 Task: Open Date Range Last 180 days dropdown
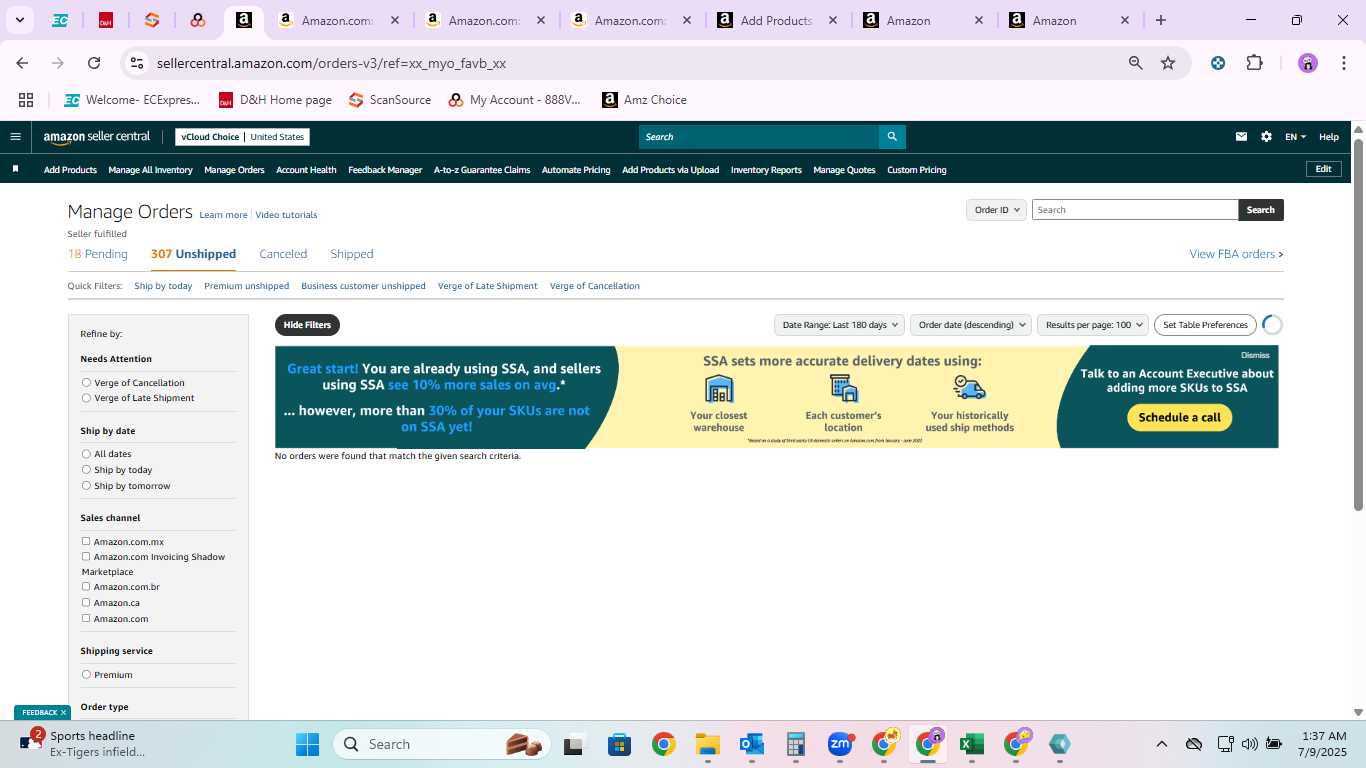coord(839,325)
